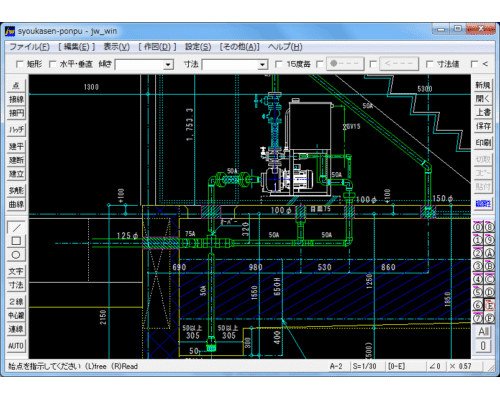This screenshot has height=400, width=500.
Task: Select the circle drawing tool
Action: pos(16,255)
